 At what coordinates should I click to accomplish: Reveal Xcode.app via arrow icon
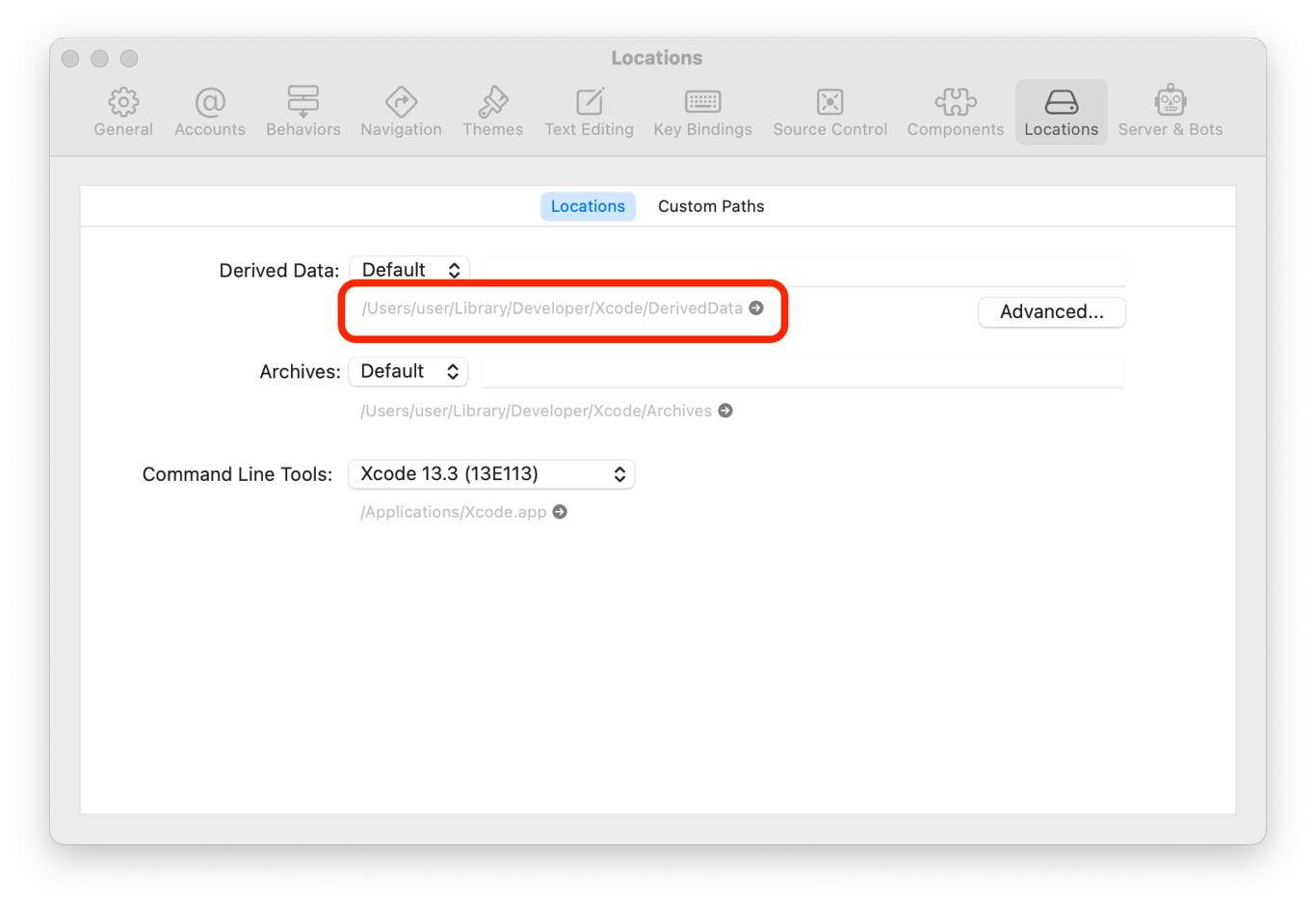tap(560, 512)
